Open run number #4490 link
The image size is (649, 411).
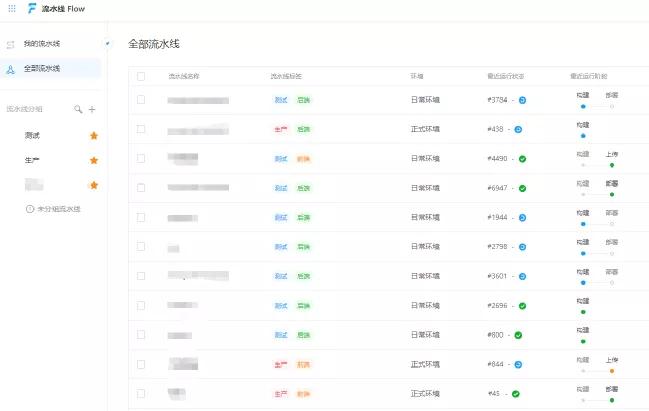[497, 159]
